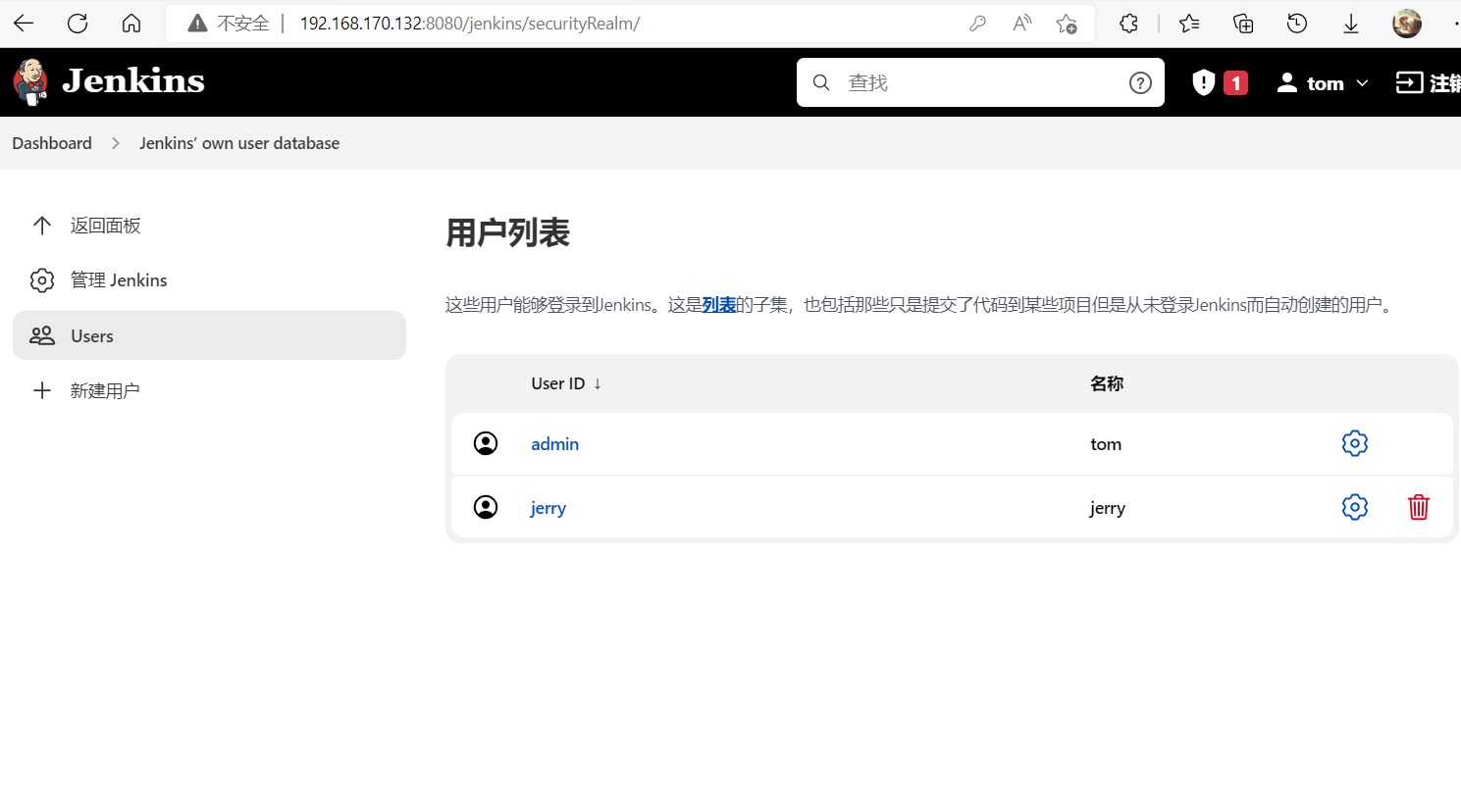
Task: Add this page to favorites star icon
Action: [x=1067, y=24]
